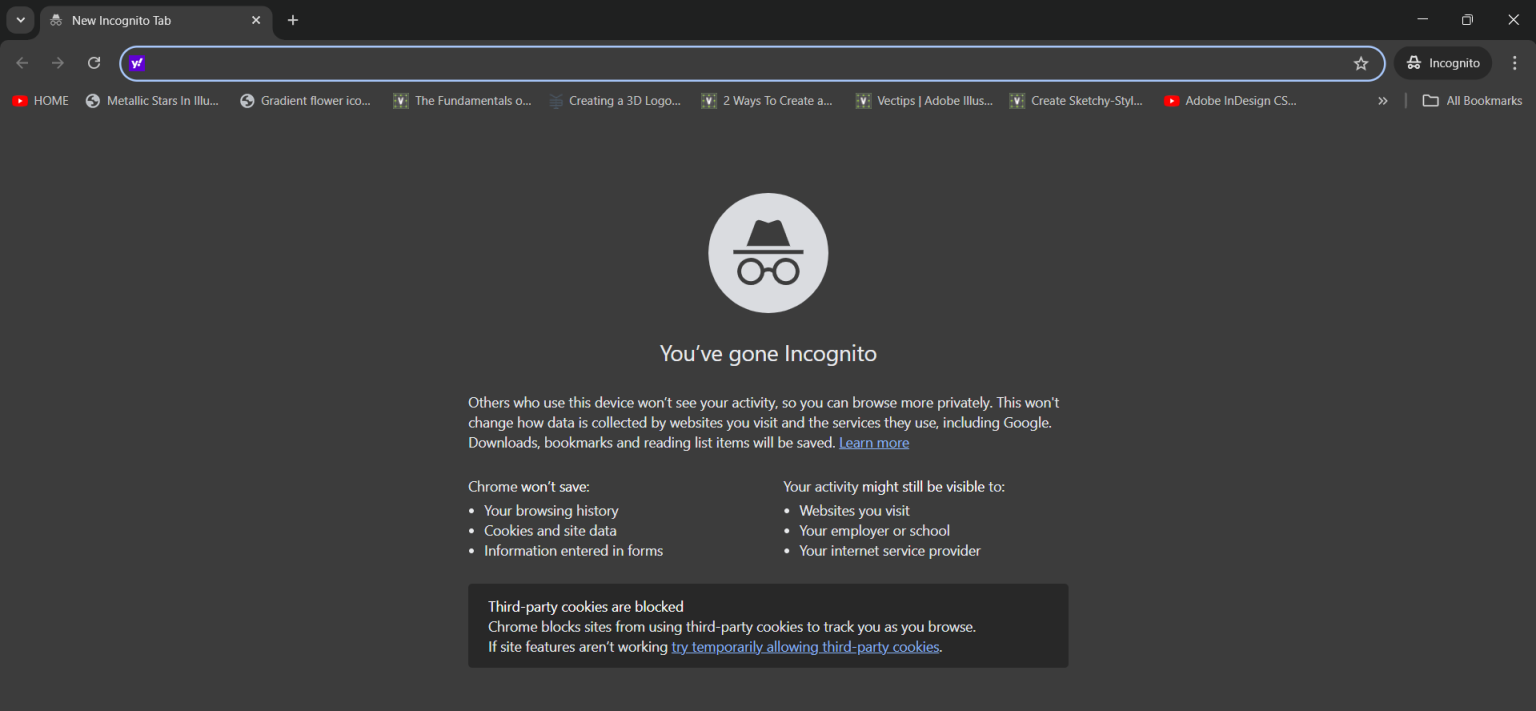Click the back navigation arrow
Viewport: 1536px width, 711px height.
[x=22, y=63]
